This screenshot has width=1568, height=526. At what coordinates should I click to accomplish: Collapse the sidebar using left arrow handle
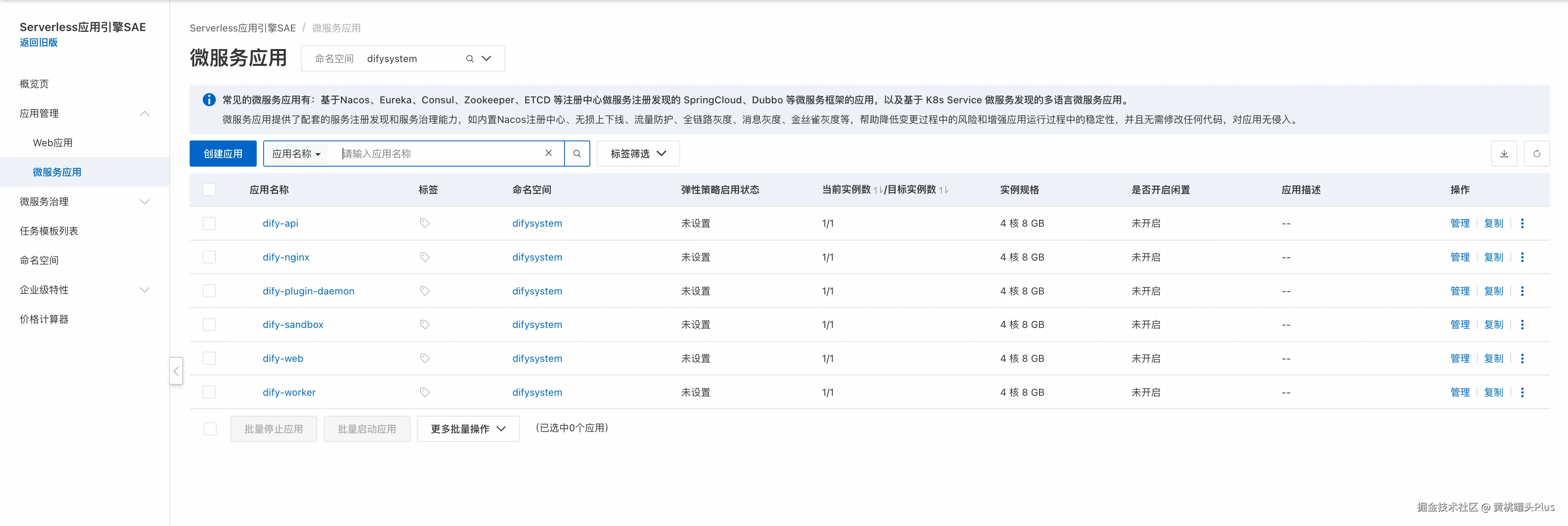click(176, 371)
